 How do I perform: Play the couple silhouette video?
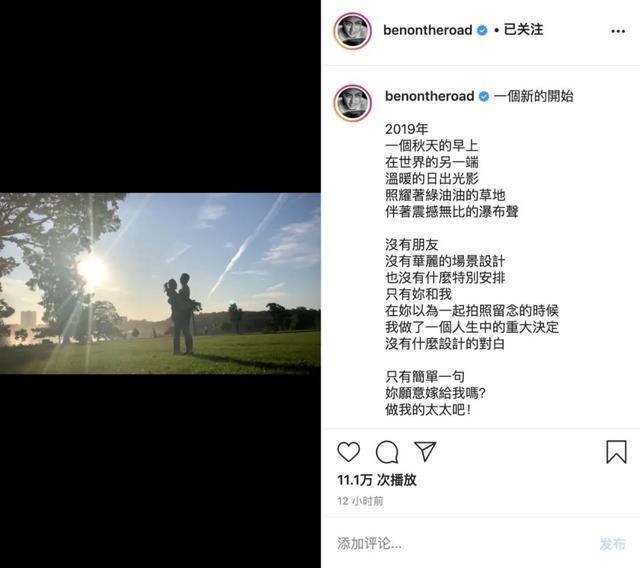160,283
